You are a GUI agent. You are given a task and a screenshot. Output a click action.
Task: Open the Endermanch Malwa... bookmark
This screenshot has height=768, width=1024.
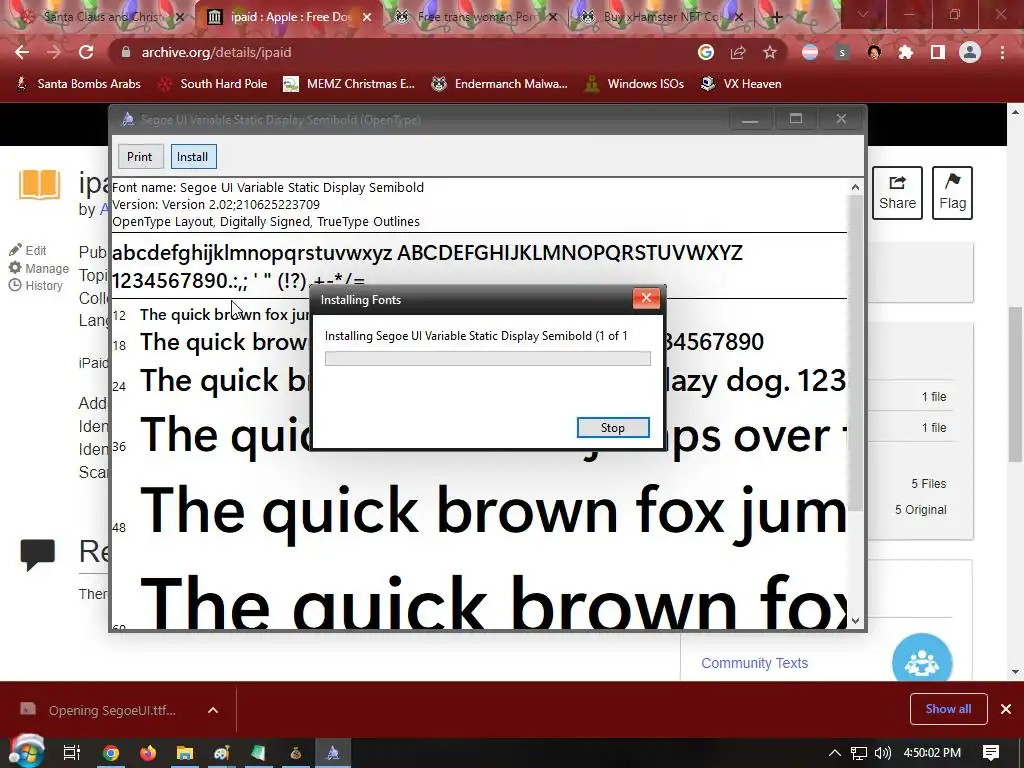[499, 84]
